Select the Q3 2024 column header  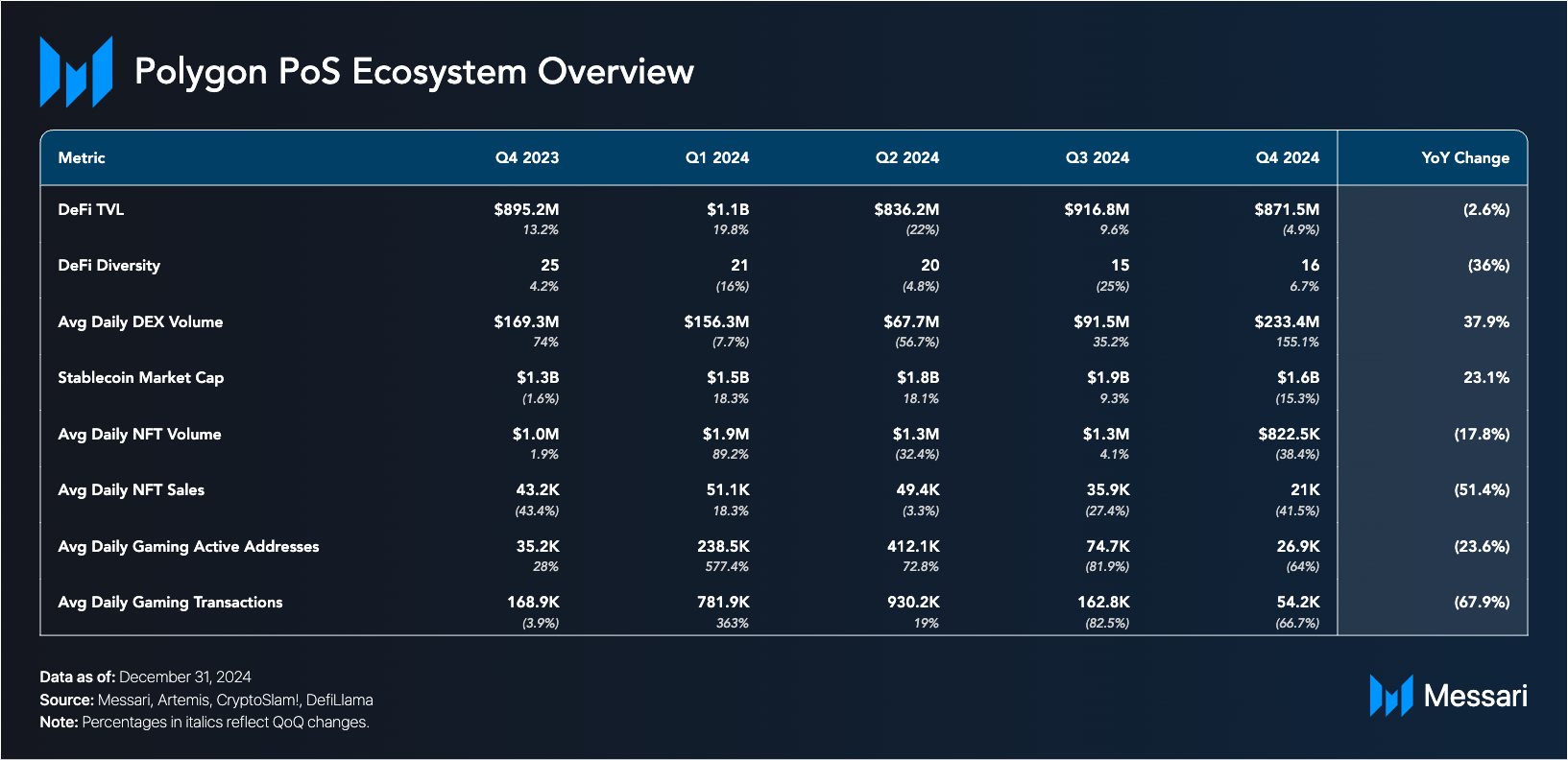click(x=1097, y=157)
